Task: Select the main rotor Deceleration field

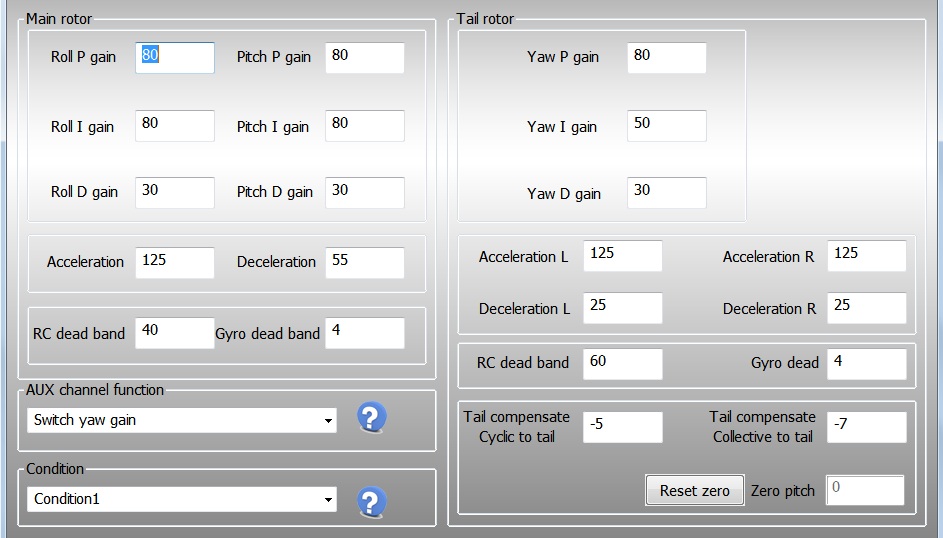Action: point(365,262)
